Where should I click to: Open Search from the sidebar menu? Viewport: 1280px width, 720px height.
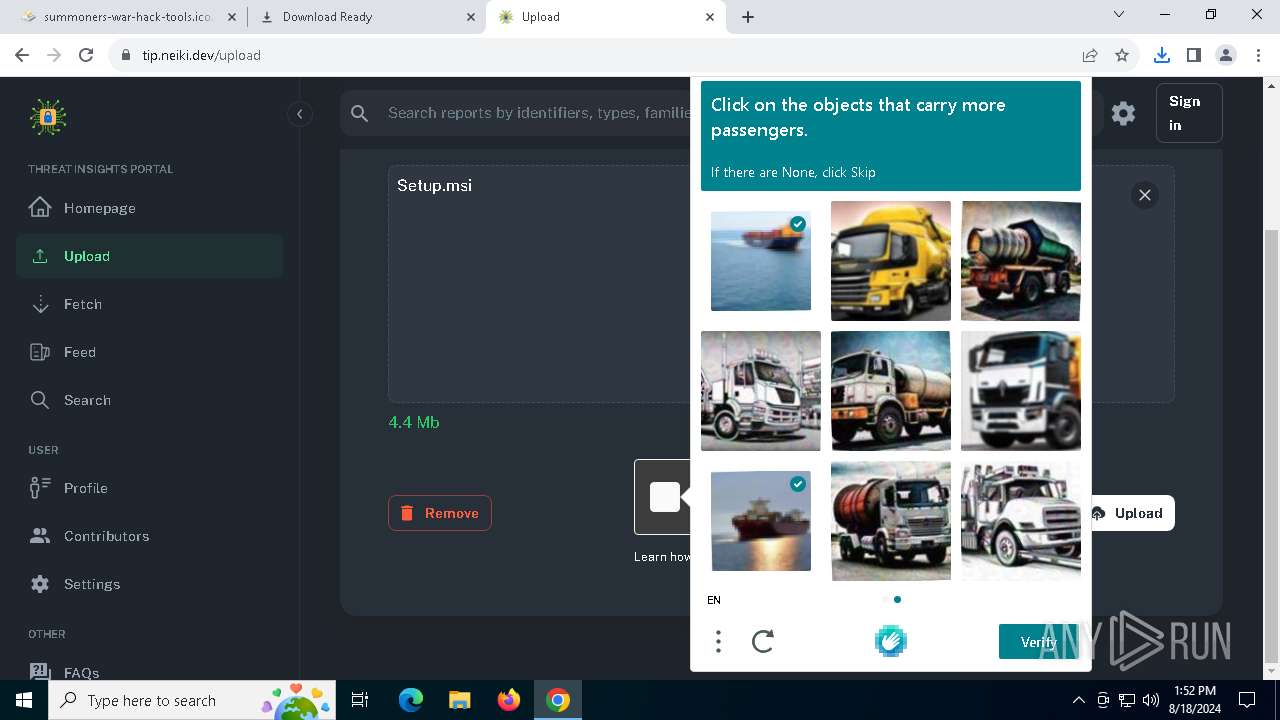pyautogui.click(x=149, y=400)
